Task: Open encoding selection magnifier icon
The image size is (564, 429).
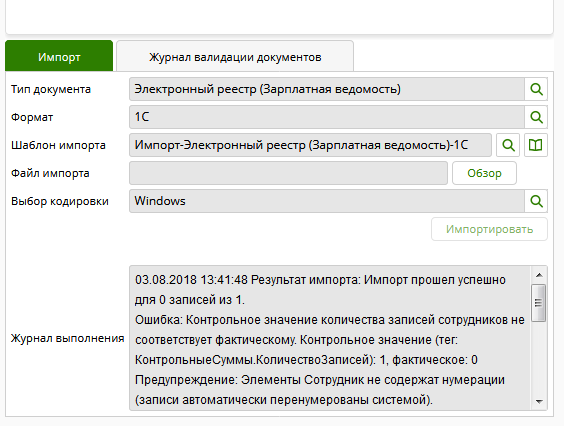Action: [536, 201]
